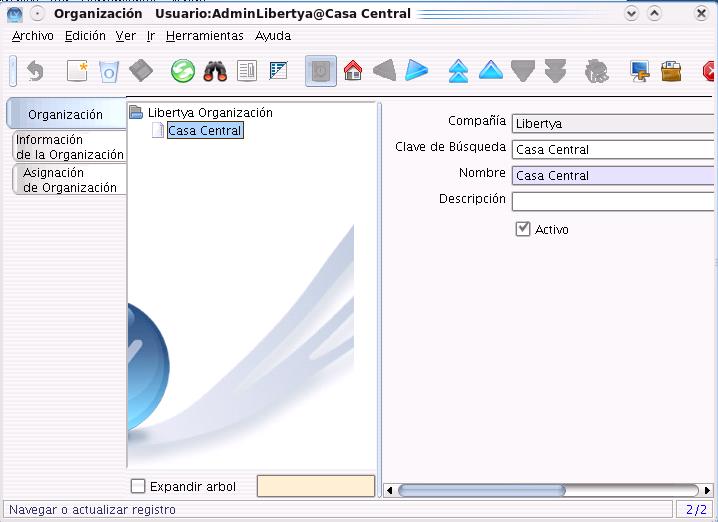Viewport: 718px width, 522px height.
Task: Open the Archivo menu
Action: (x=33, y=36)
